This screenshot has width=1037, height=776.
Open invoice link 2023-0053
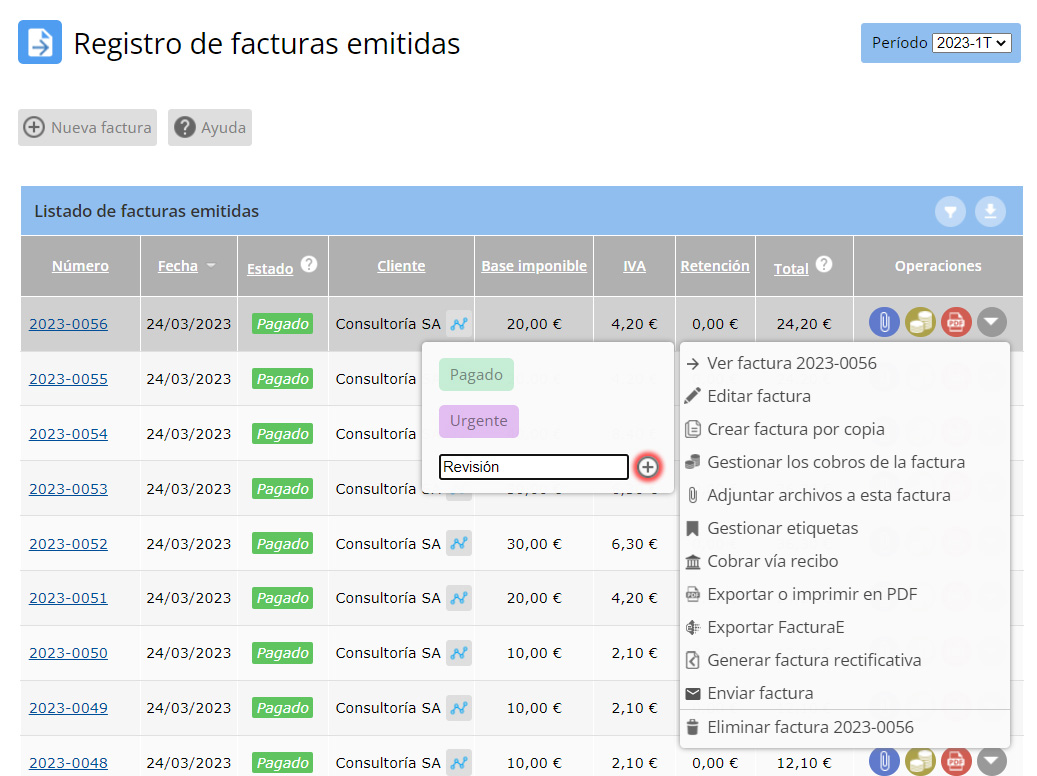(x=68, y=489)
